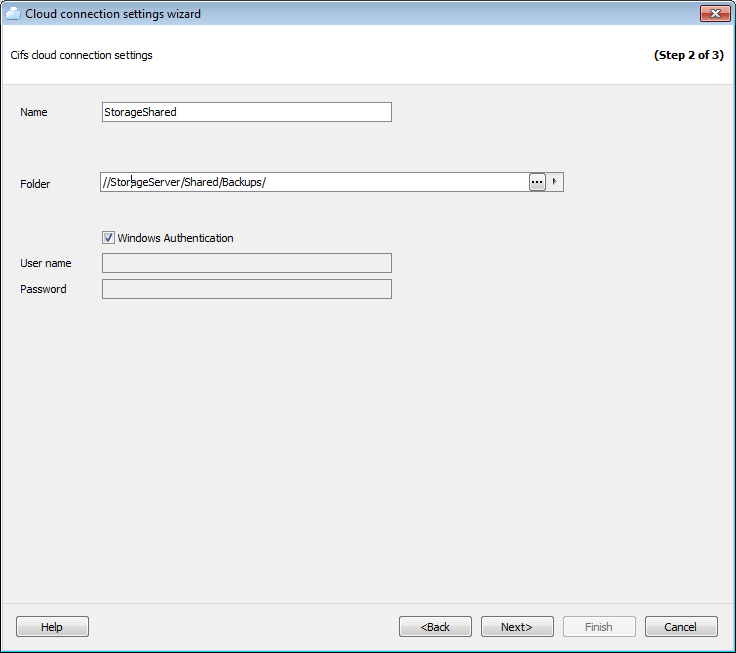Image resolution: width=736 pixels, height=653 pixels.
Task: Cancel the cloud connection wizard
Action: (681, 627)
